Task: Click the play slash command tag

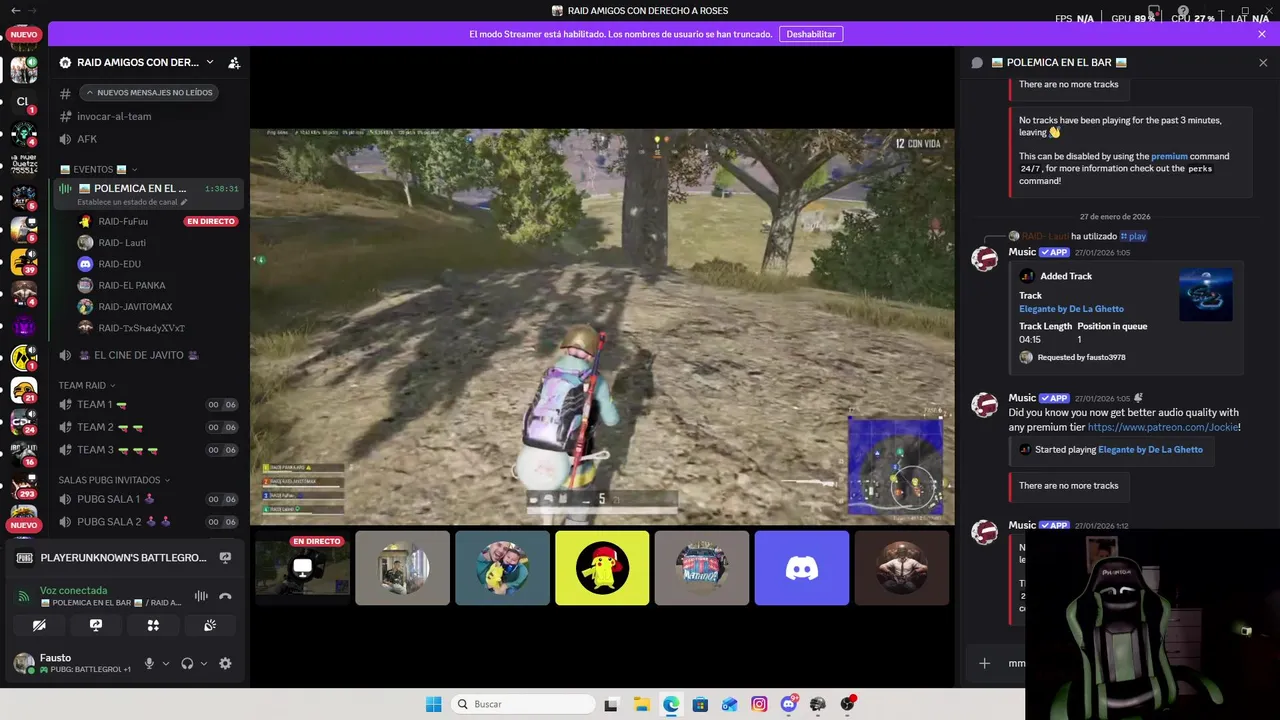Action: point(1133,236)
